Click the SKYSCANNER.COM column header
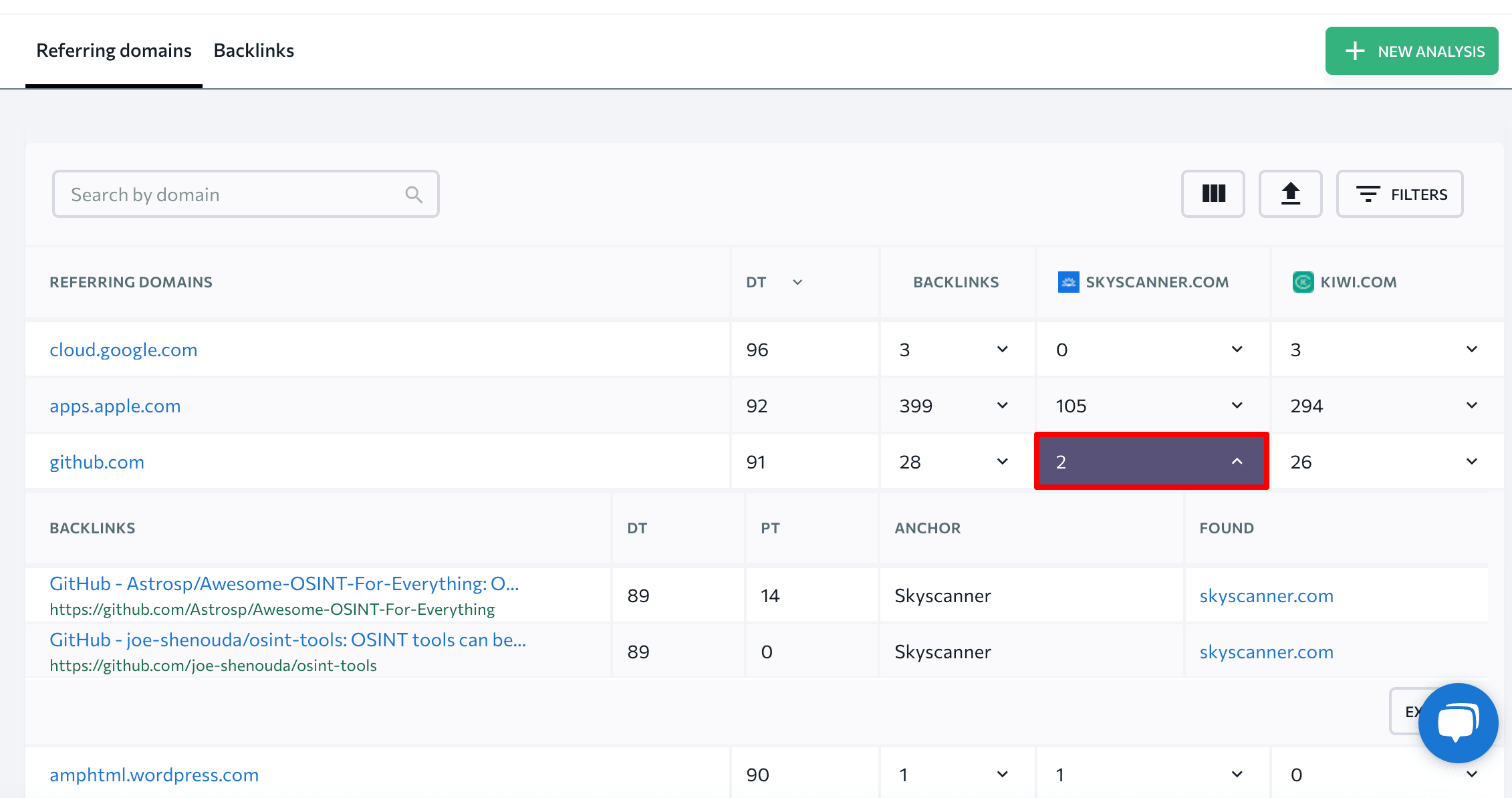 coord(1157,282)
